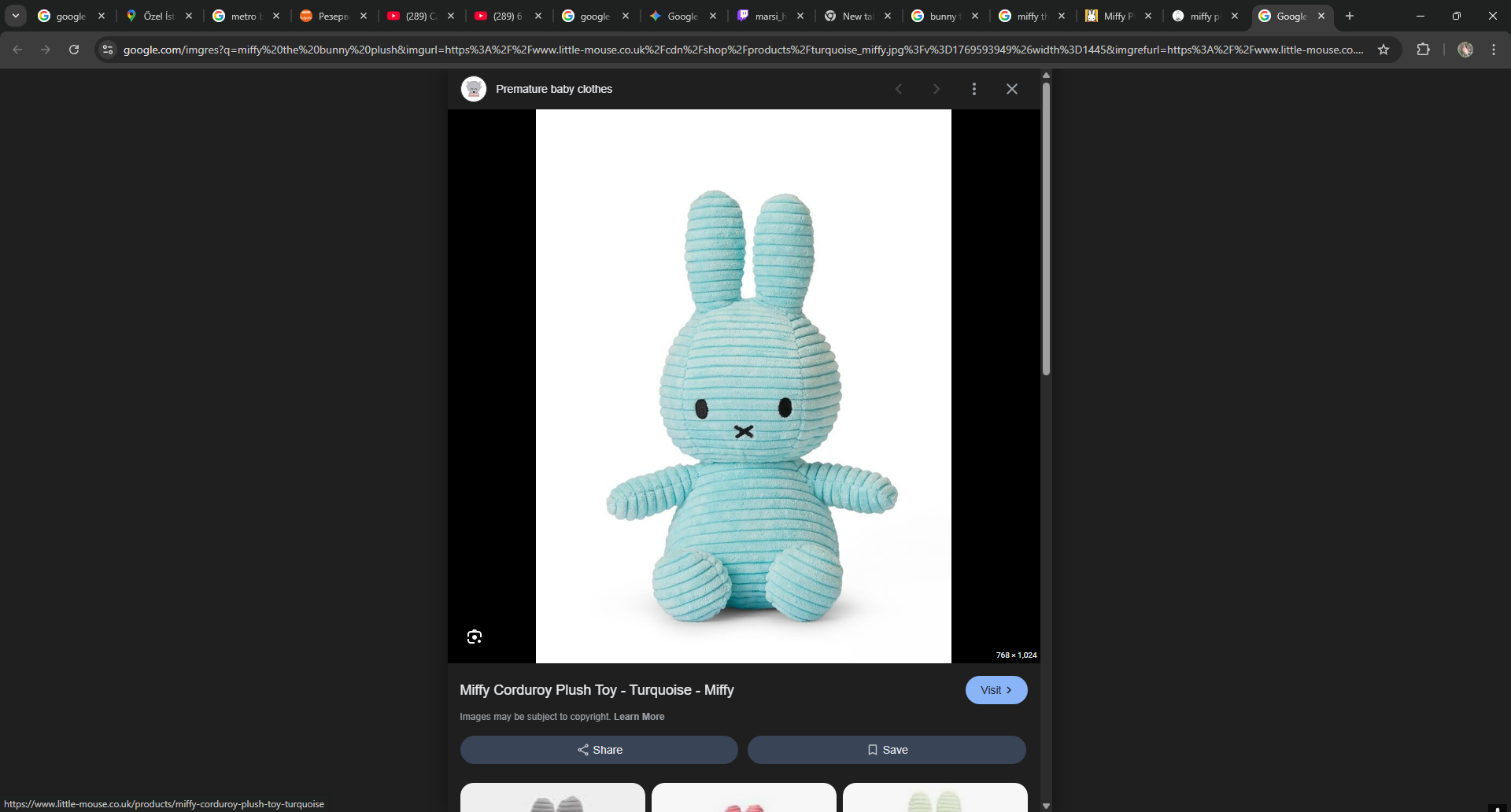Screen dimensions: 1511x812
Task: Close the active Google tab
Action: tap(1321, 16)
